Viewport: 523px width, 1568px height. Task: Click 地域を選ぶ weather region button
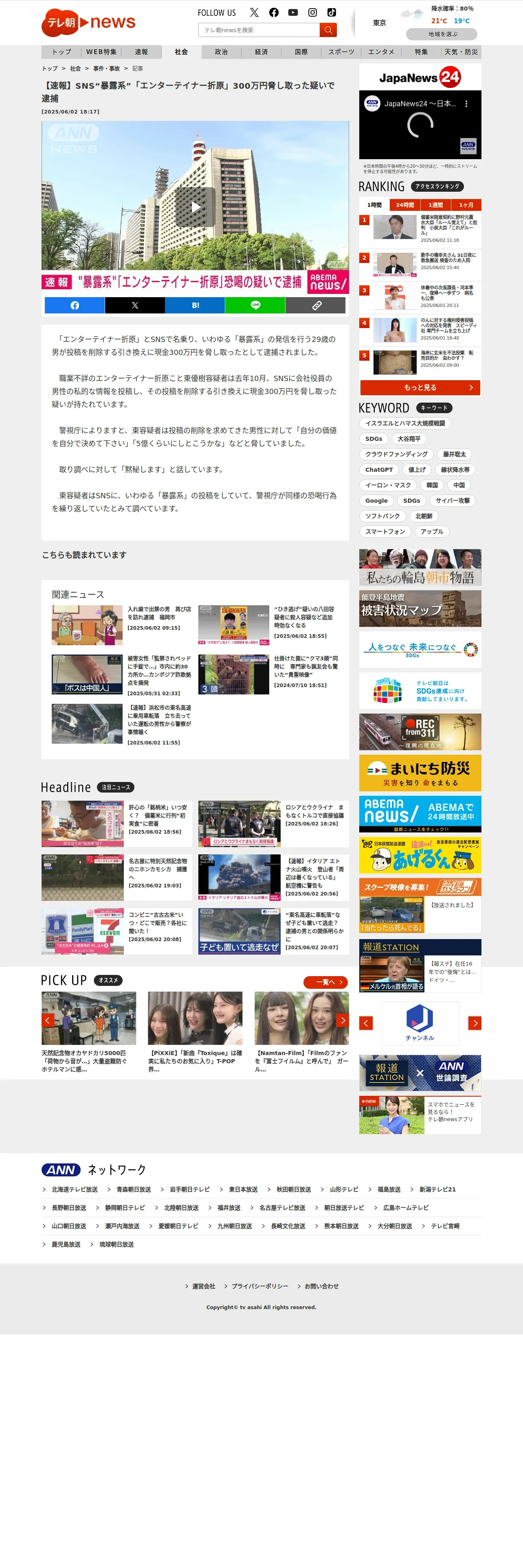click(x=442, y=34)
